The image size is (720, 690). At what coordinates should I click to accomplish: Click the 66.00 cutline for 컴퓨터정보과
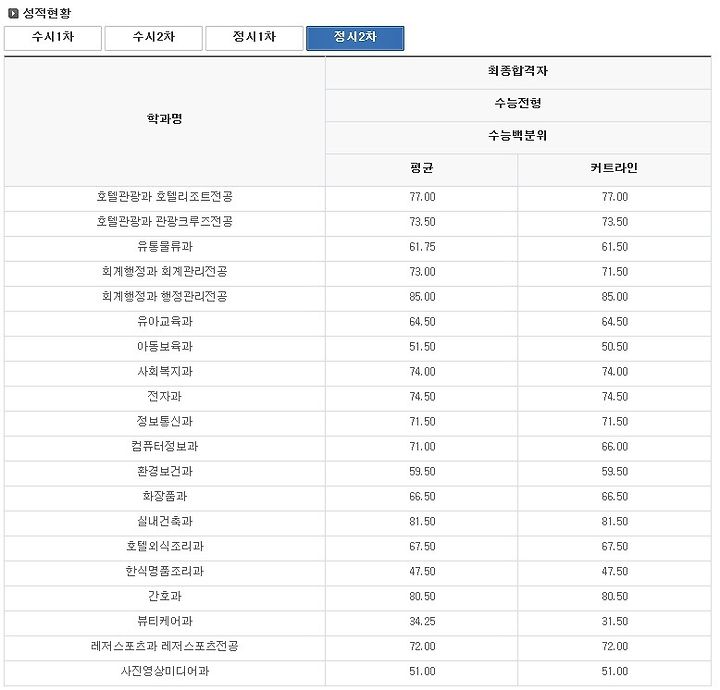pyautogui.click(x=614, y=447)
